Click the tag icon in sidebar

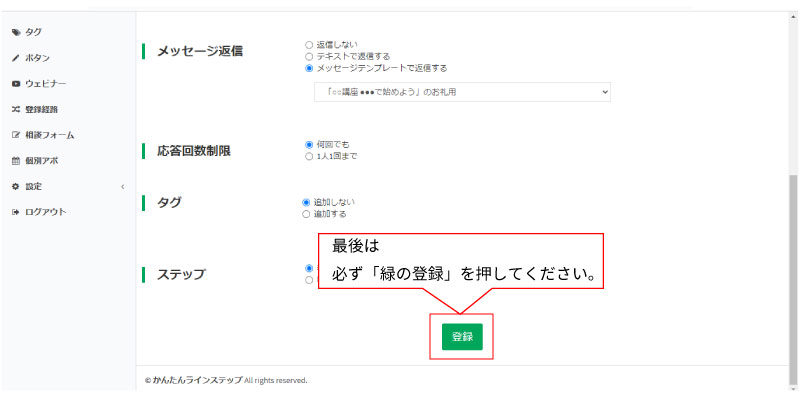[15, 32]
